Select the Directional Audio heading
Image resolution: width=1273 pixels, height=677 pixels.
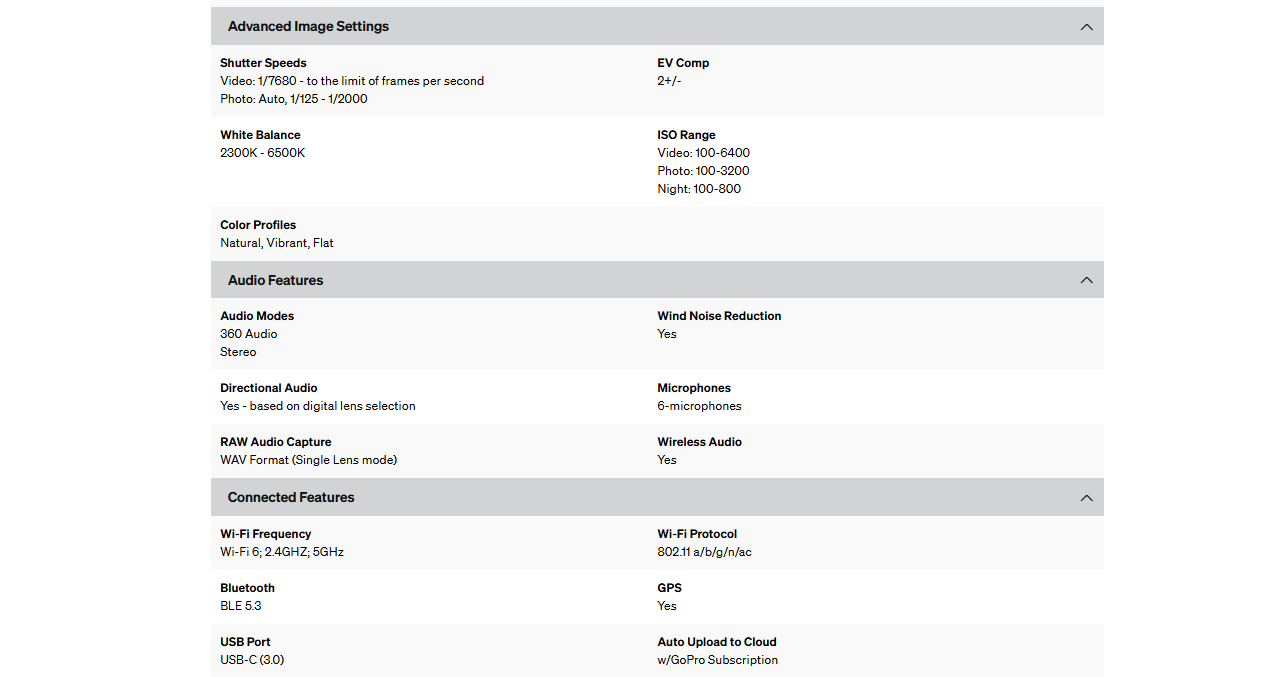(x=269, y=388)
